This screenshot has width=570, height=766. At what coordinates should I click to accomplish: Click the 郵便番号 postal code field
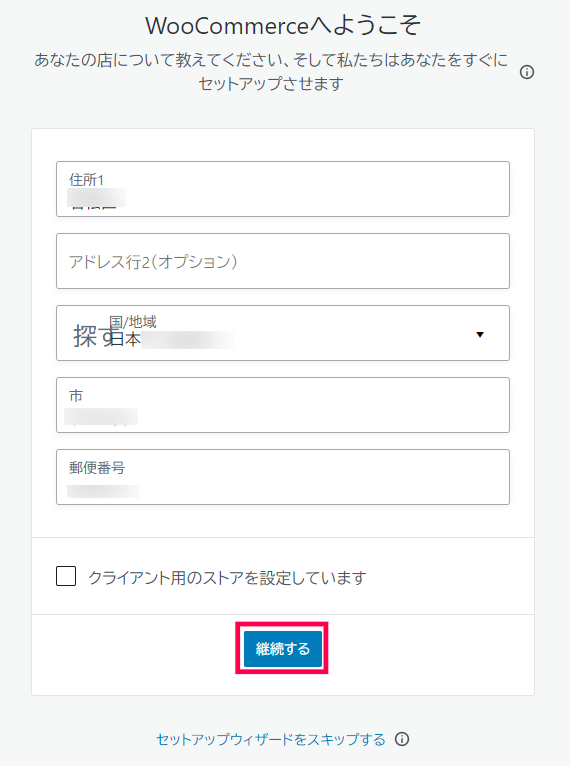283,477
